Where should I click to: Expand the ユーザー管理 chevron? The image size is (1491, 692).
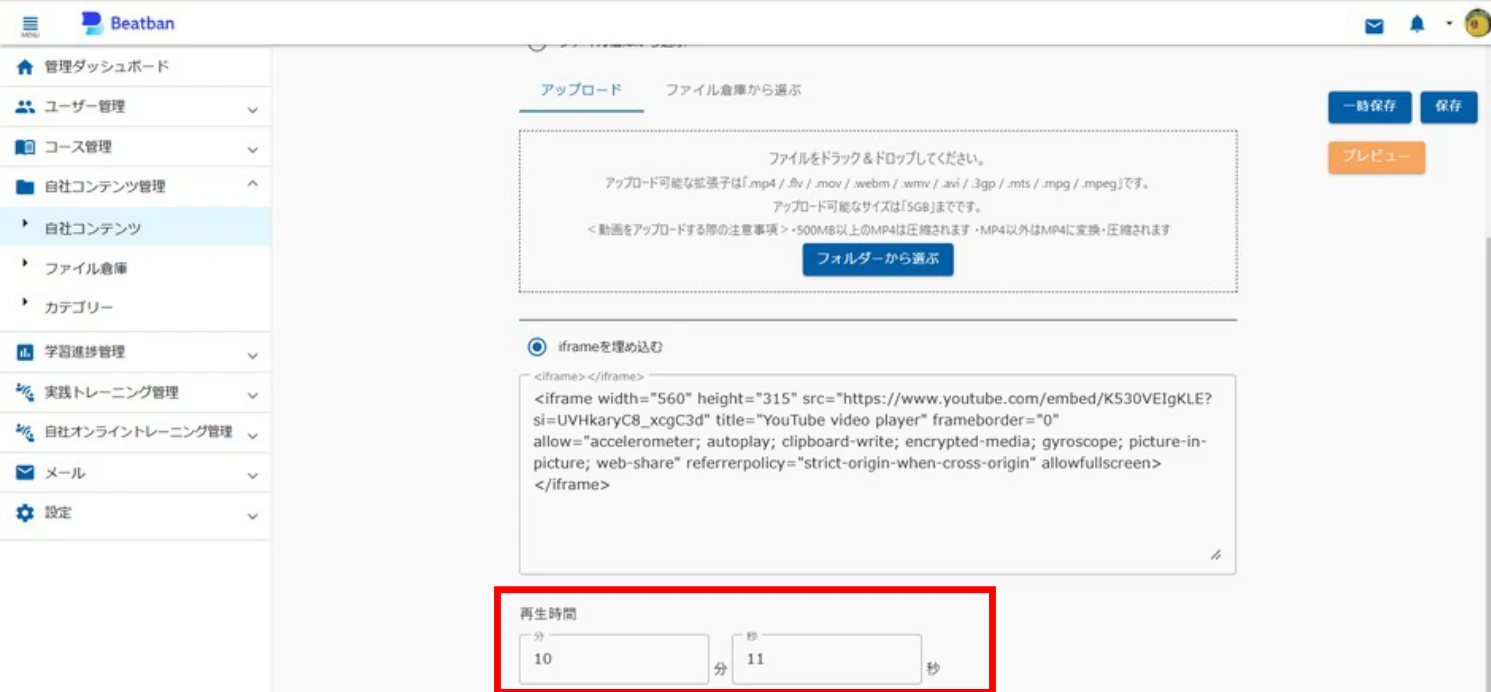[252, 110]
